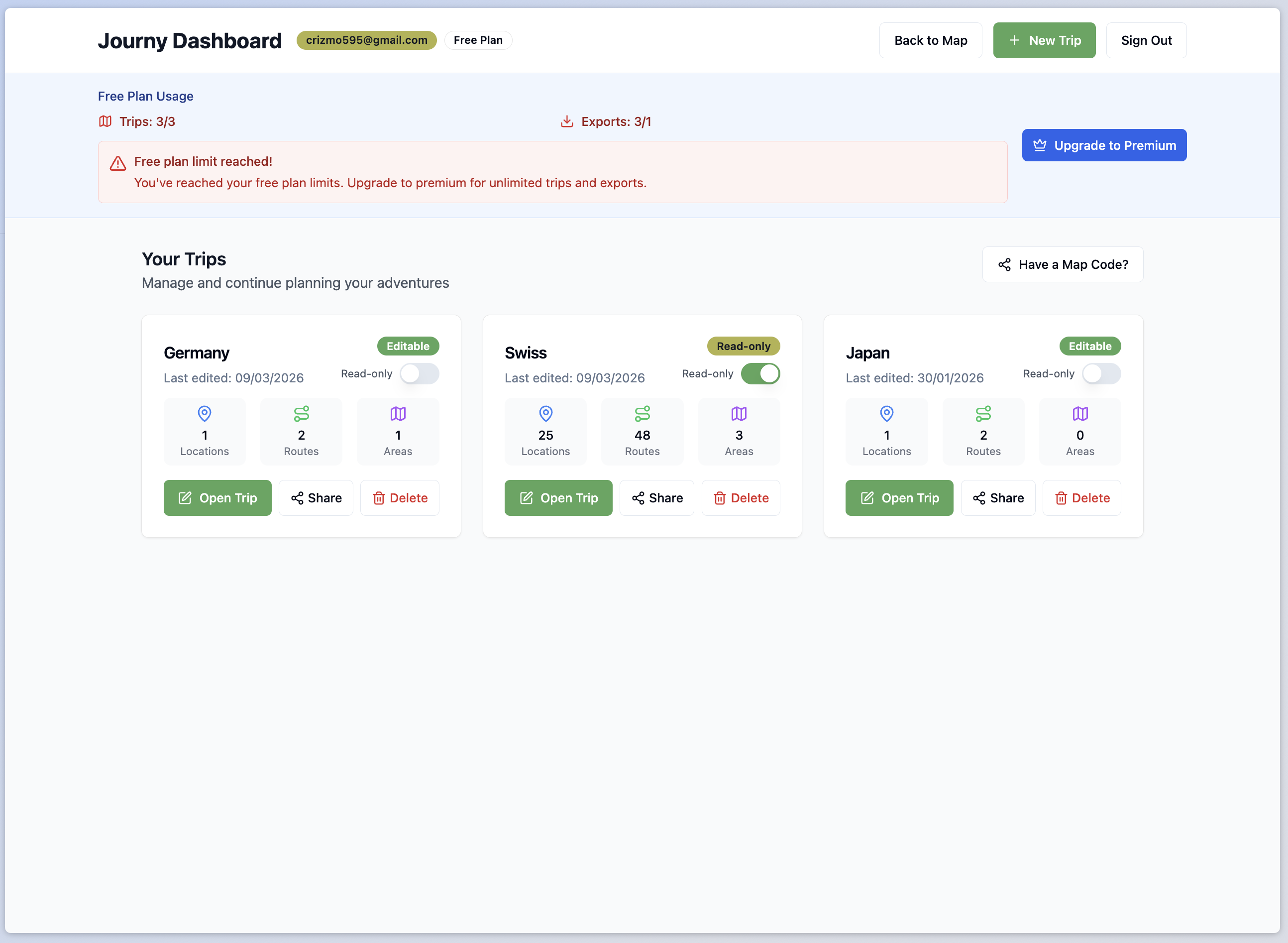Click the Editable badge on Germany card
1288x943 pixels.
point(407,346)
